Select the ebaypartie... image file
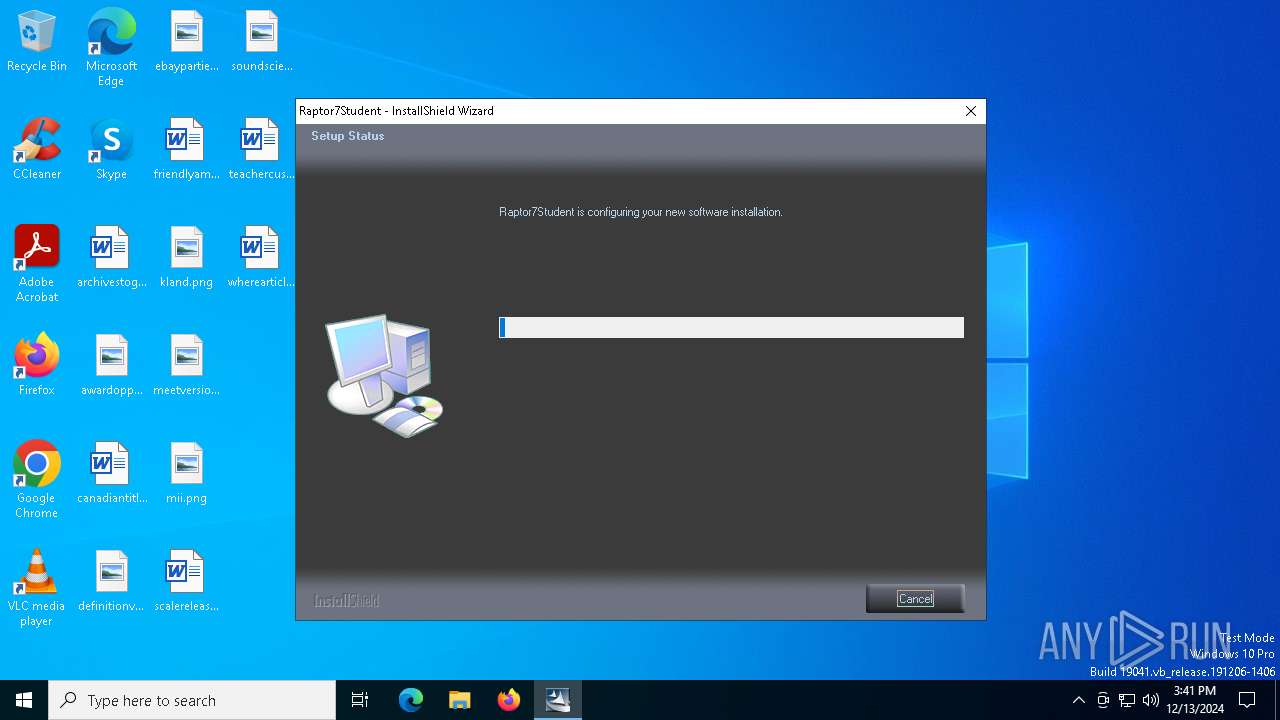 (x=186, y=42)
